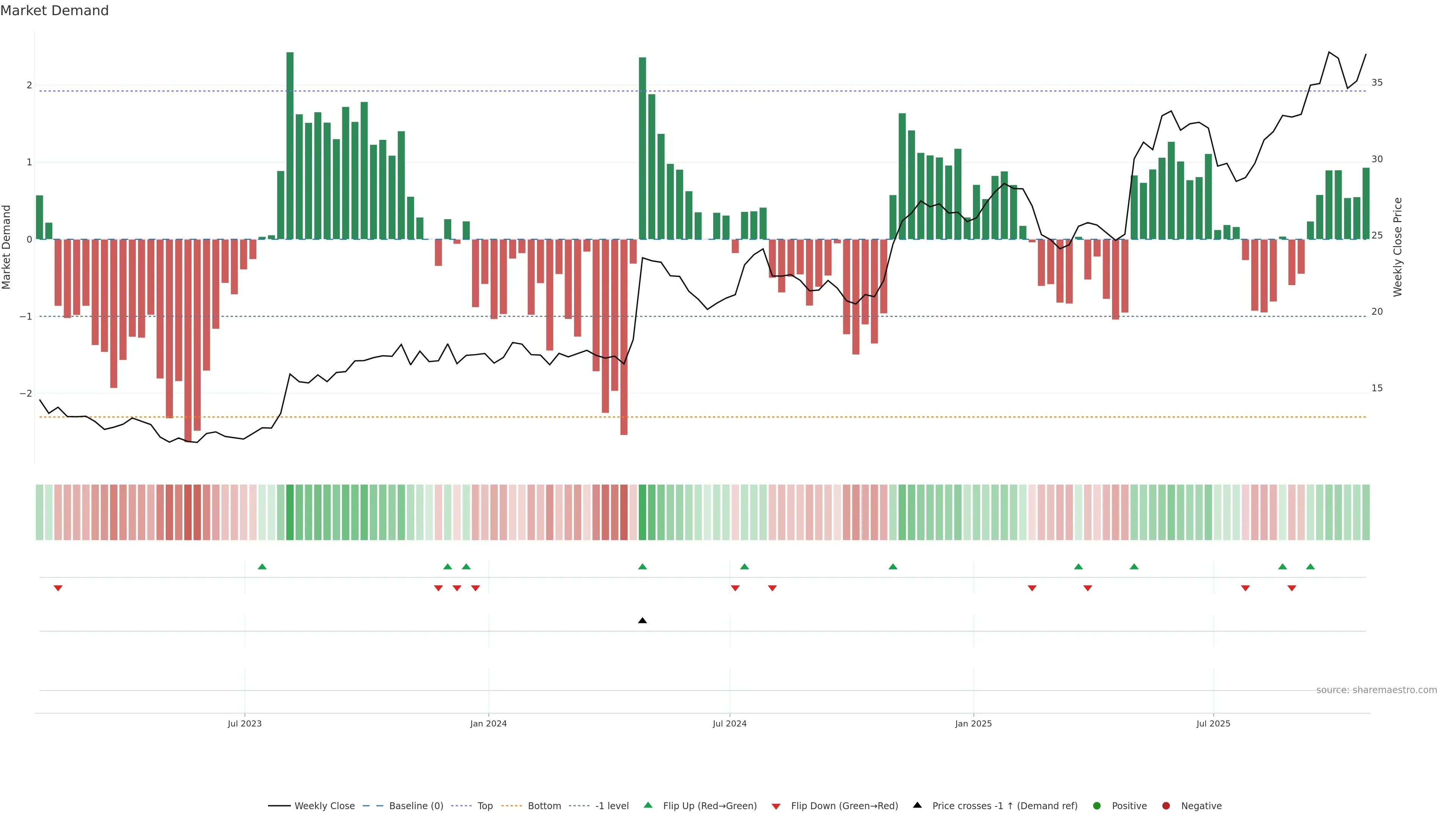
Task: Click the leftmost red flip-down triangle marker
Action: 58,588
